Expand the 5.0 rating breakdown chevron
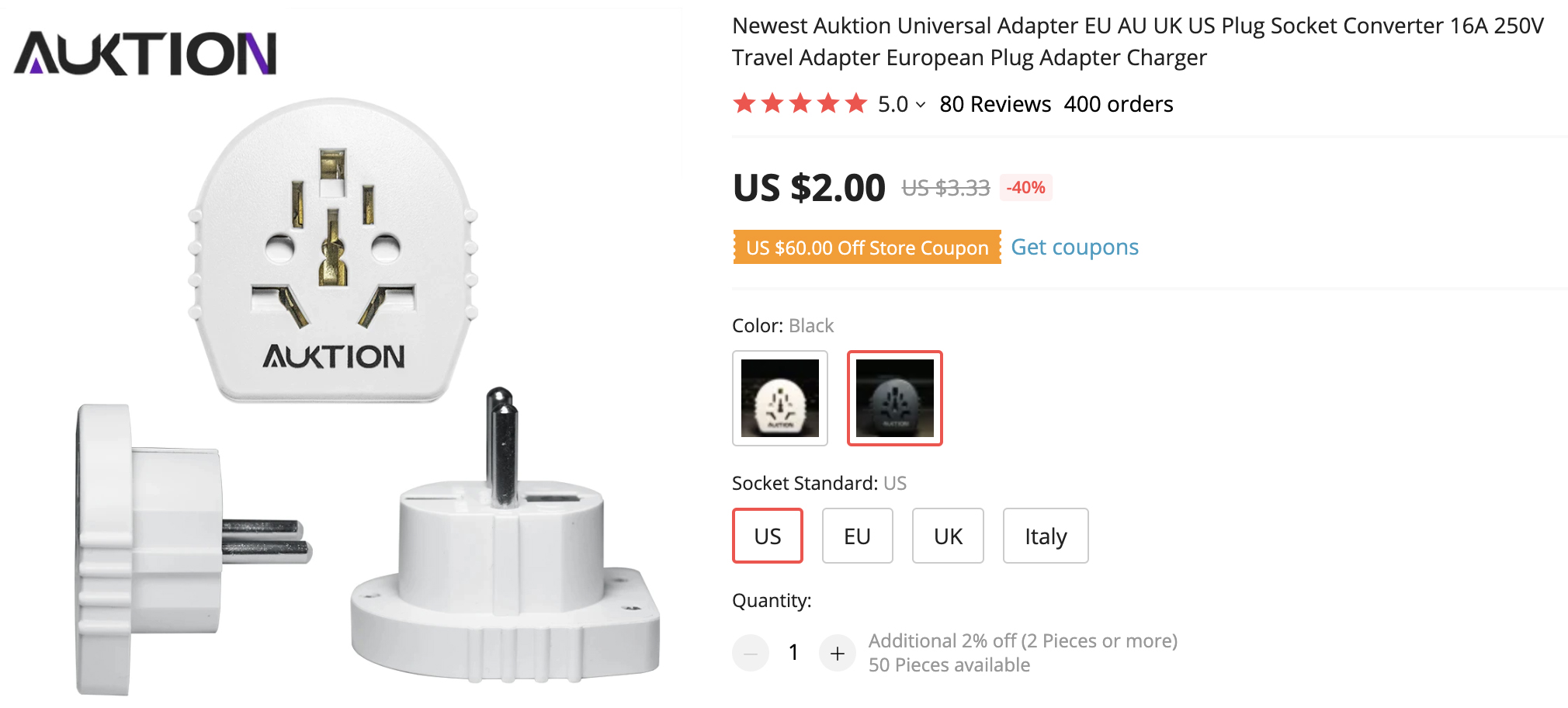Image resolution: width=1568 pixels, height=708 pixels. (x=921, y=105)
